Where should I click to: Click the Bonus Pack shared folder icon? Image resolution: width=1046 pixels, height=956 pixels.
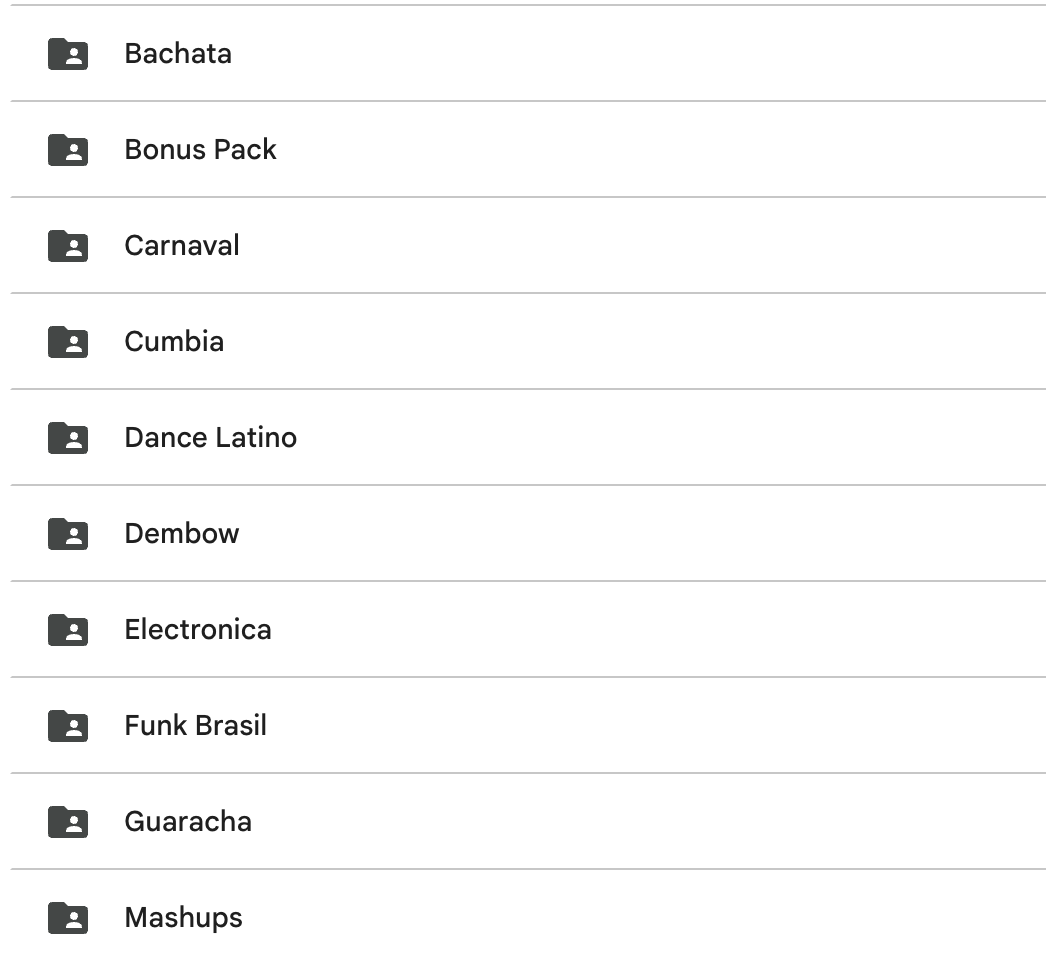pos(68,150)
